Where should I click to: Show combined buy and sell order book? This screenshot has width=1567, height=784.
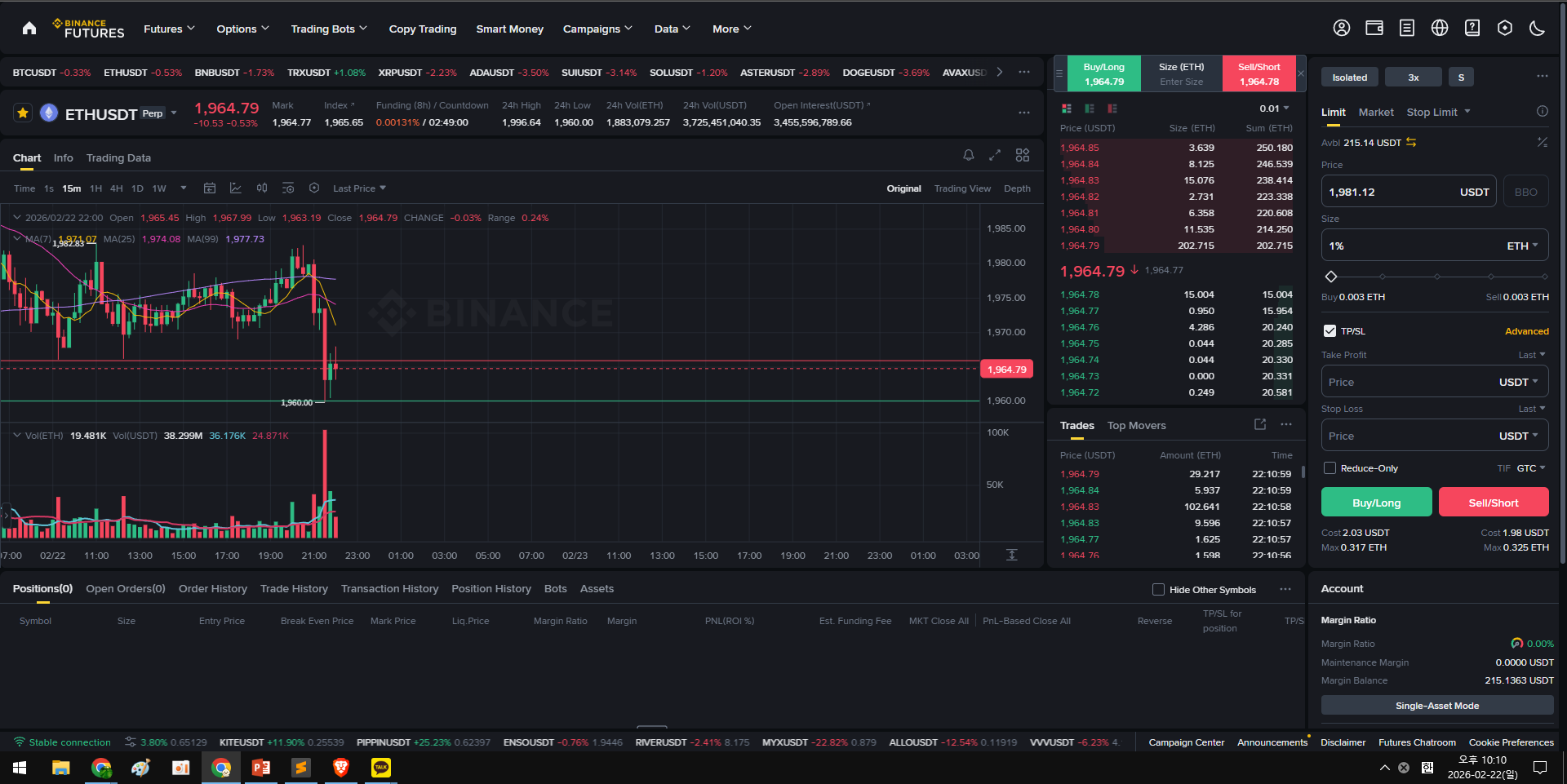[1067, 109]
